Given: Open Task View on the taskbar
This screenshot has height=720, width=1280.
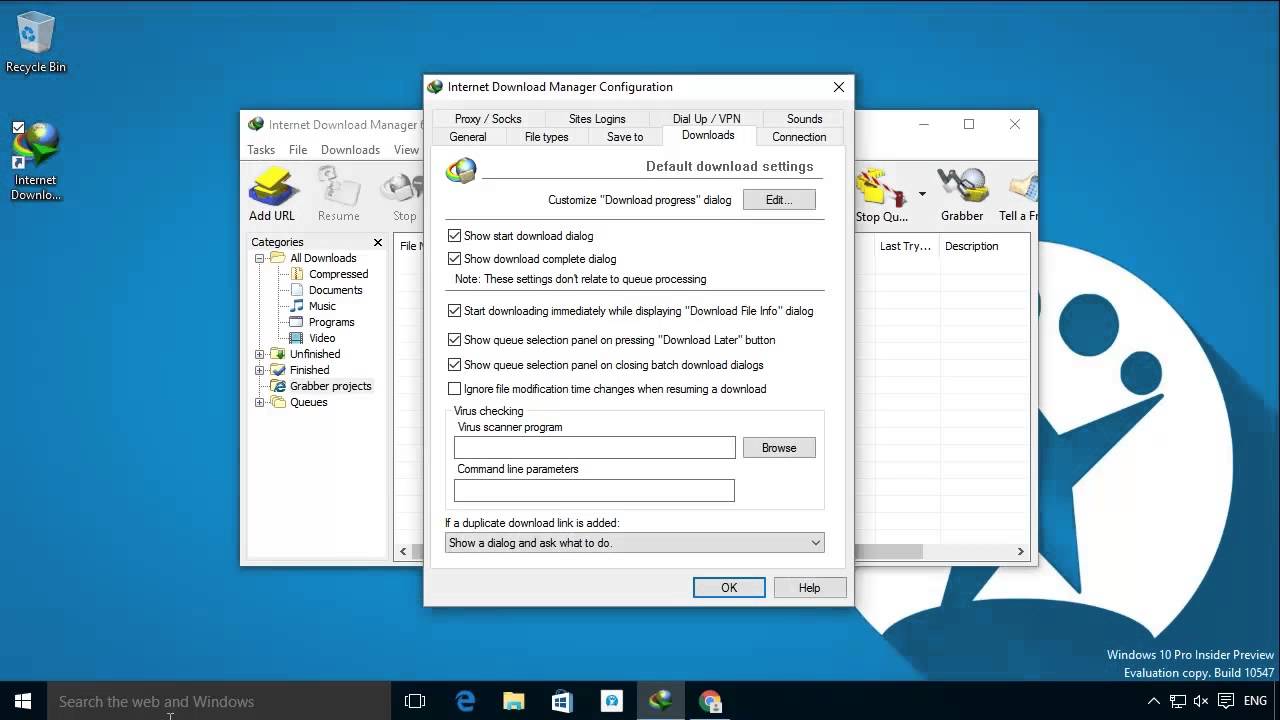Looking at the screenshot, I should click(x=415, y=701).
